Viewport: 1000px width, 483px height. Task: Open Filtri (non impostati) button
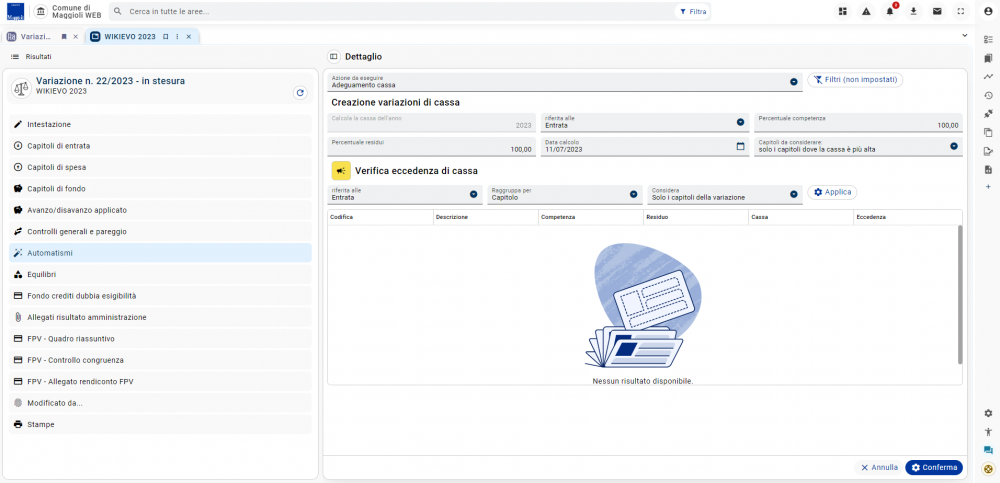855,80
